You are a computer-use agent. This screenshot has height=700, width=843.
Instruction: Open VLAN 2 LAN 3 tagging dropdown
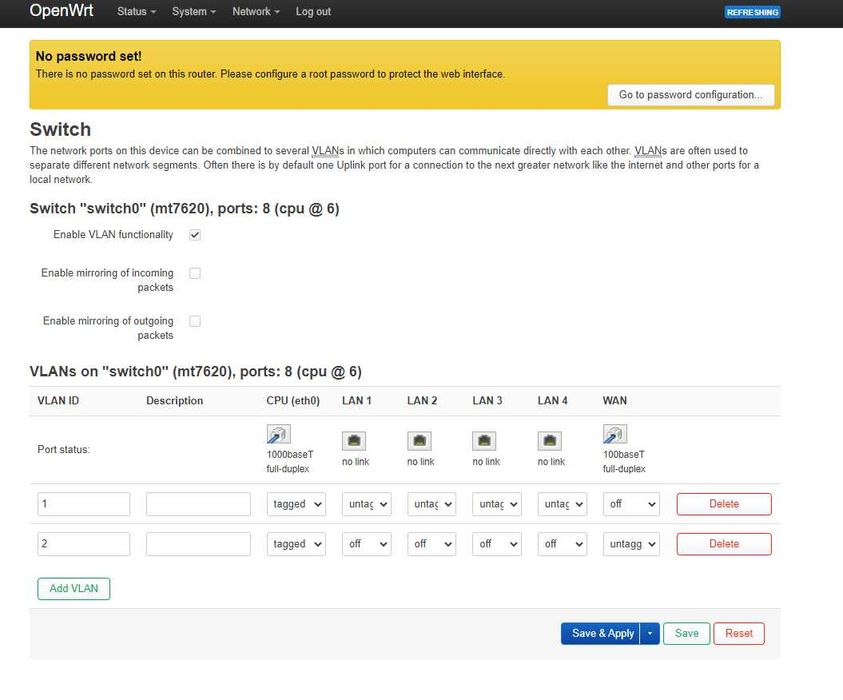point(497,544)
